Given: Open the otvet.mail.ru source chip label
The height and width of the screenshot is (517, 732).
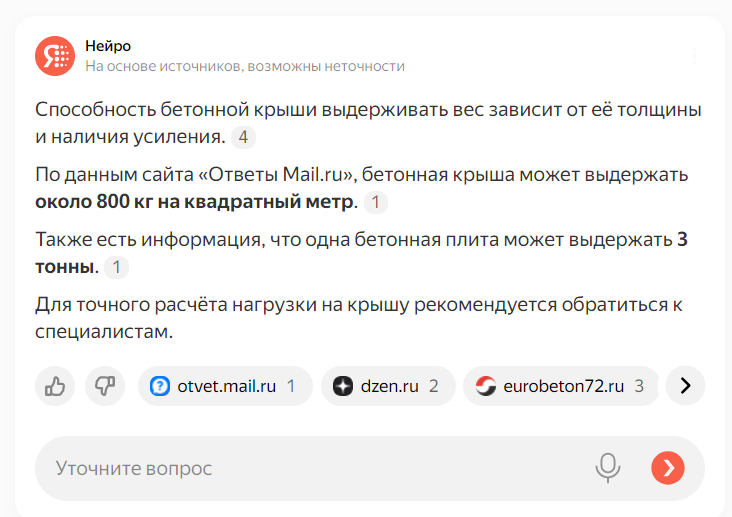Looking at the screenshot, I should click(x=226, y=386).
